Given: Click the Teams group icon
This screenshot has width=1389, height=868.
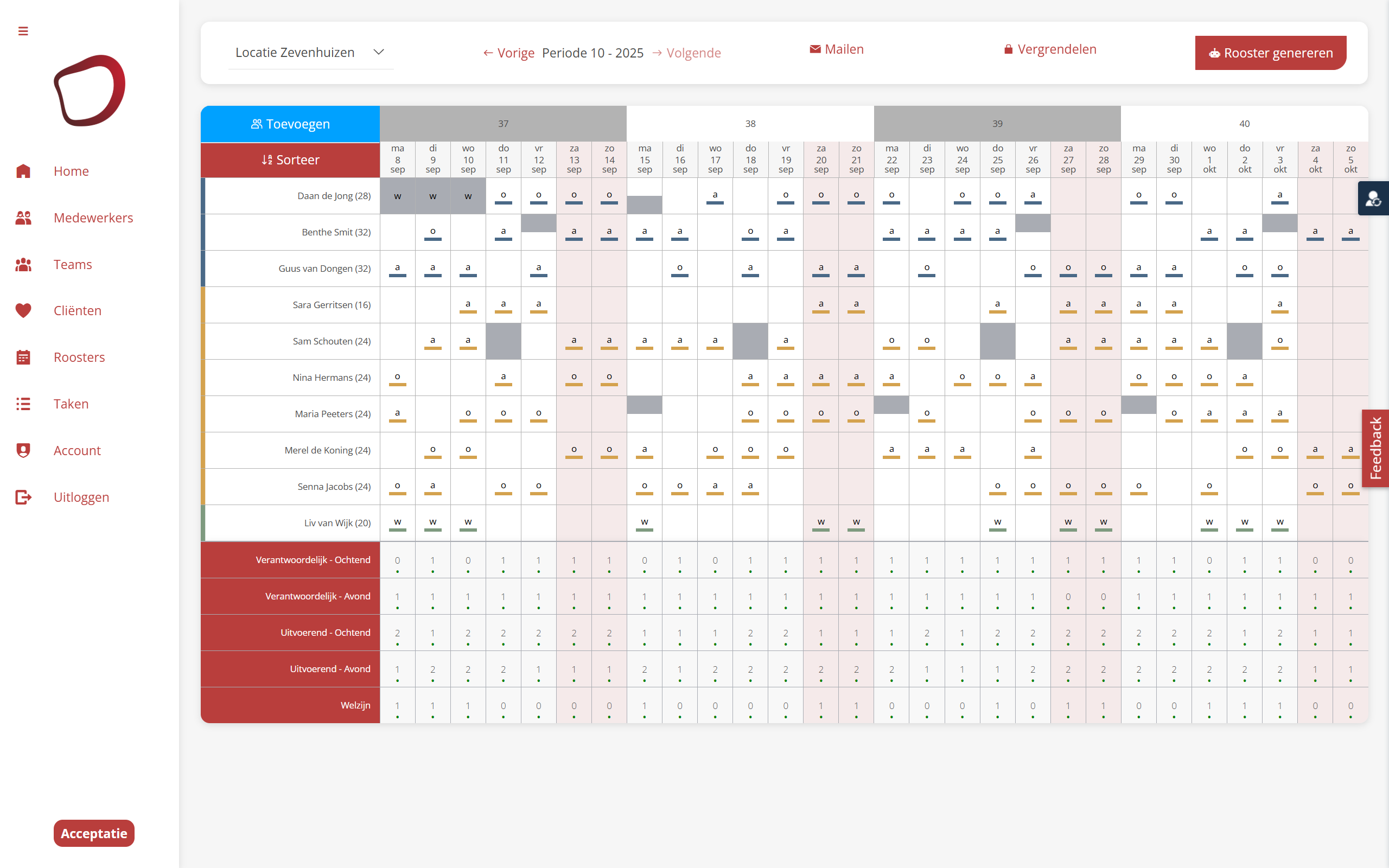Looking at the screenshot, I should pyautogui.click(x=23, y=264).
